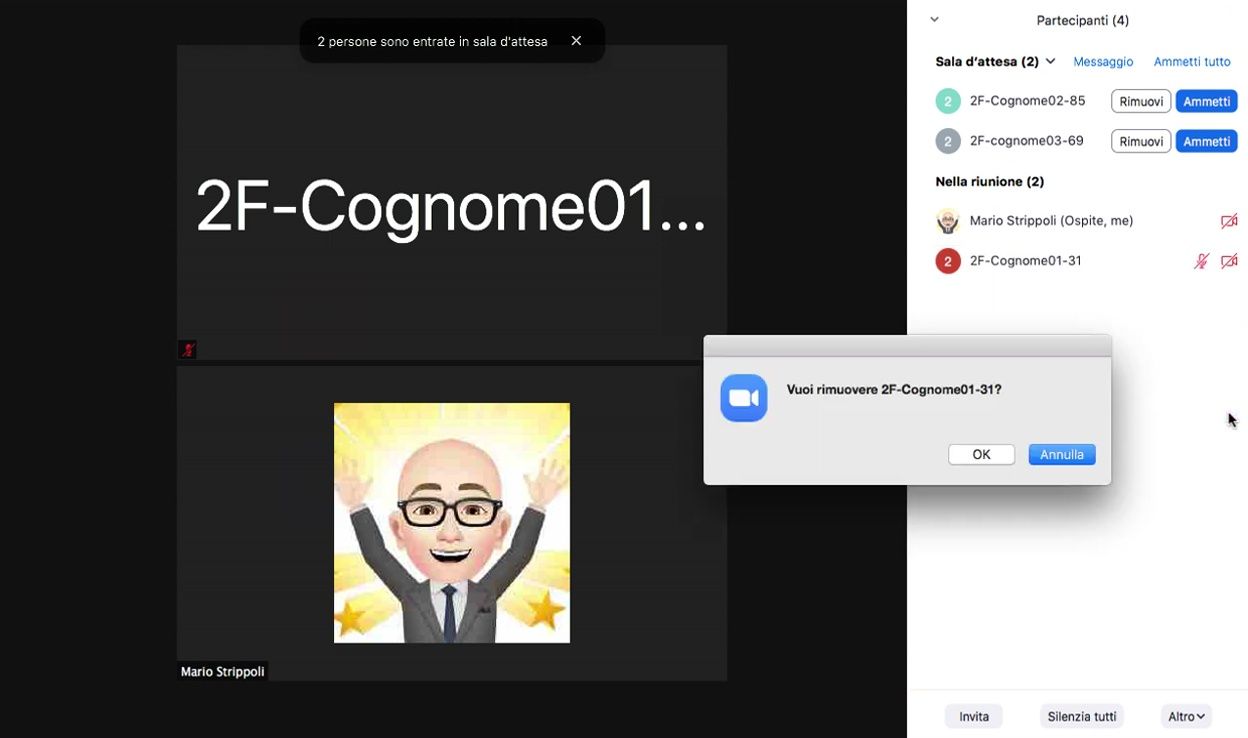Viewport: 1248px width, 738px height.
Task: Collapse the Partecipanti panel chevron
Action: point(934,20)
